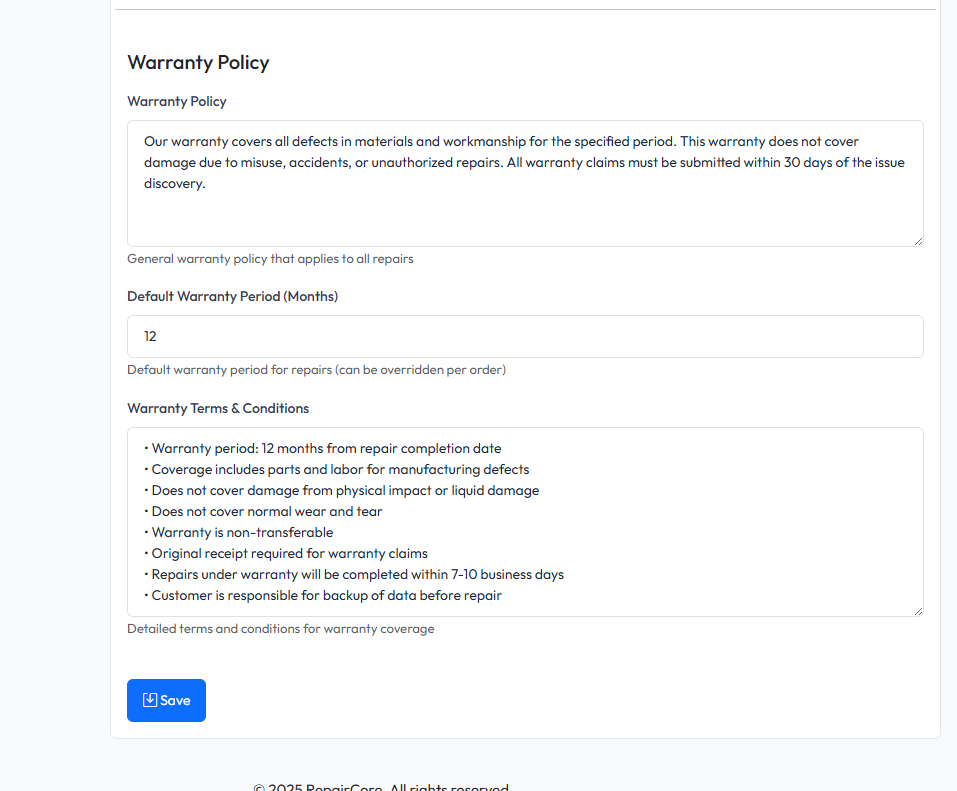Click the Warranty Policy section heading

(198, 62)
